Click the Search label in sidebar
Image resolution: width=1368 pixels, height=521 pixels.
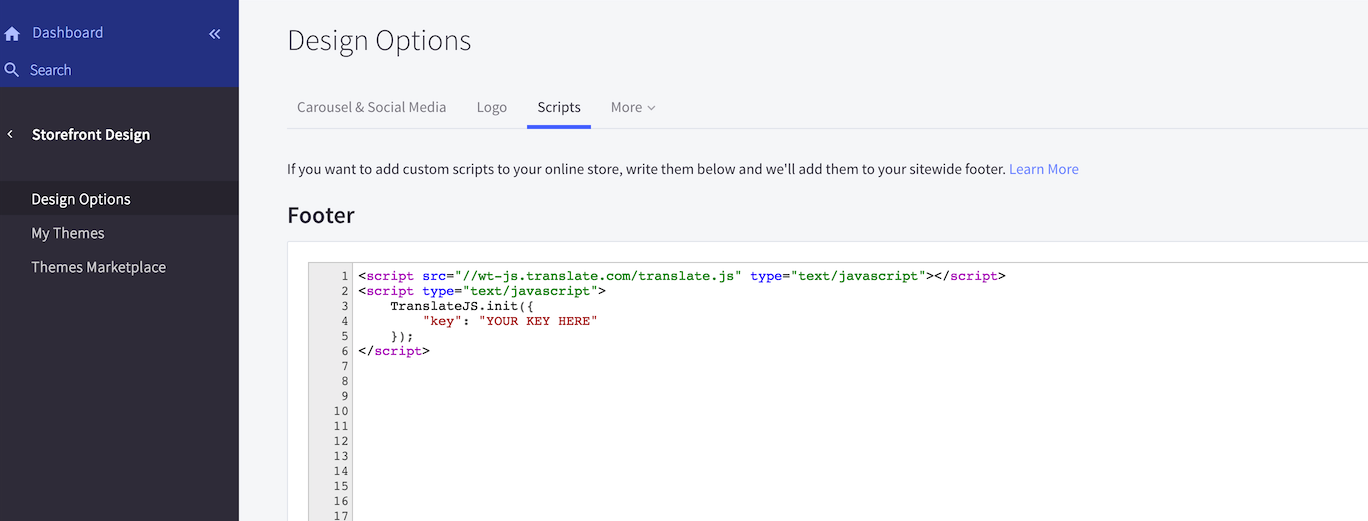[50, 70]
